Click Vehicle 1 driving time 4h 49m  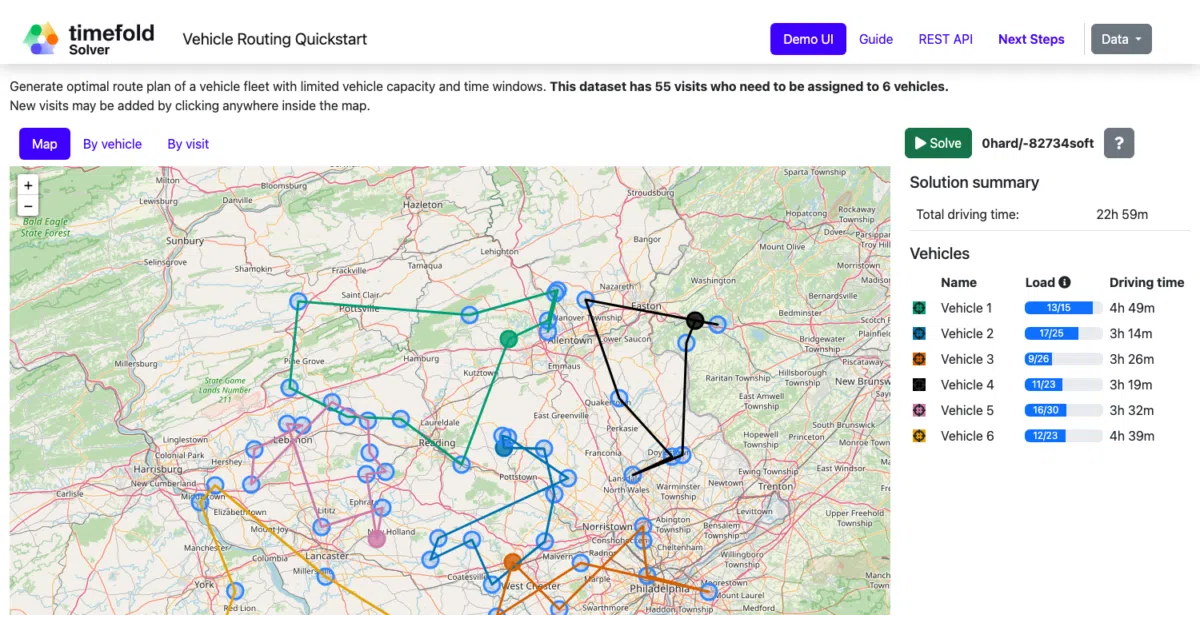pos(1132,308)
